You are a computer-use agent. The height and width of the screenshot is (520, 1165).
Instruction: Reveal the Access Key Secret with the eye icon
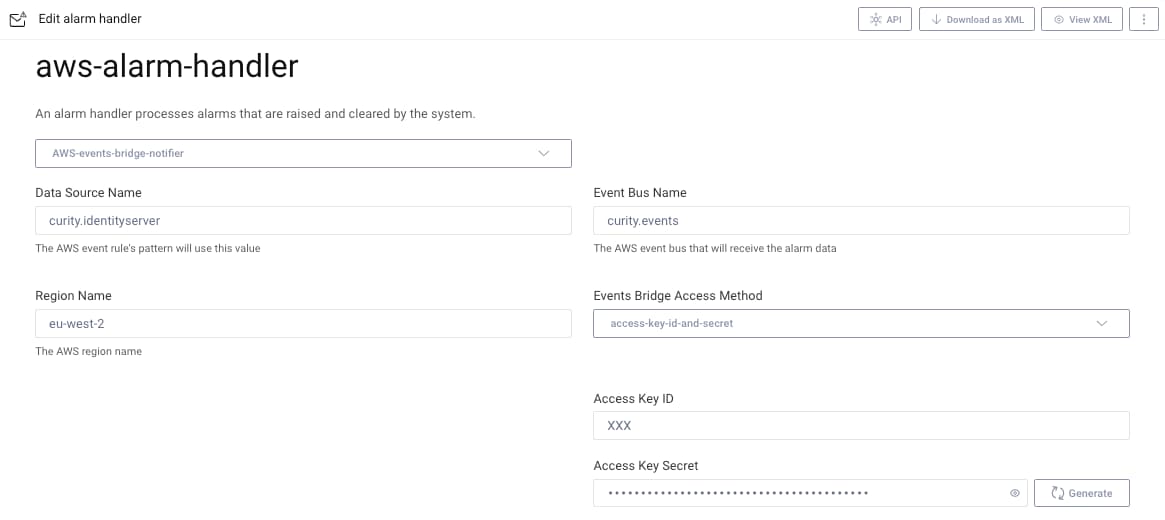(1014, 493)
